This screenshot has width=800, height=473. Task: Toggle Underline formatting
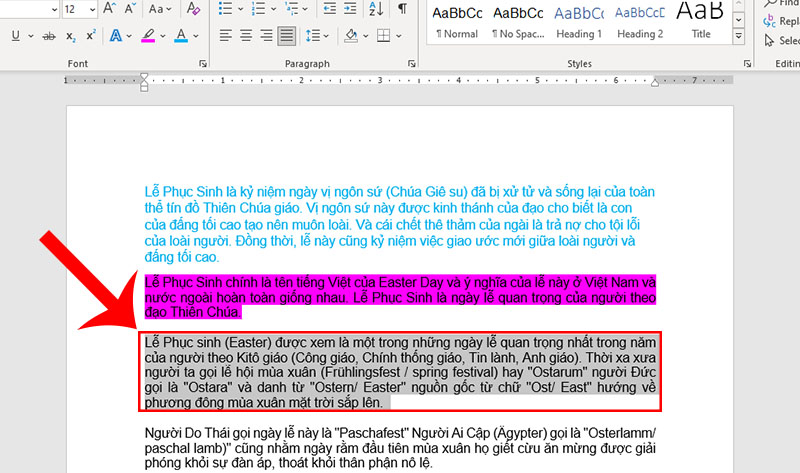click(x=16, y=36)
